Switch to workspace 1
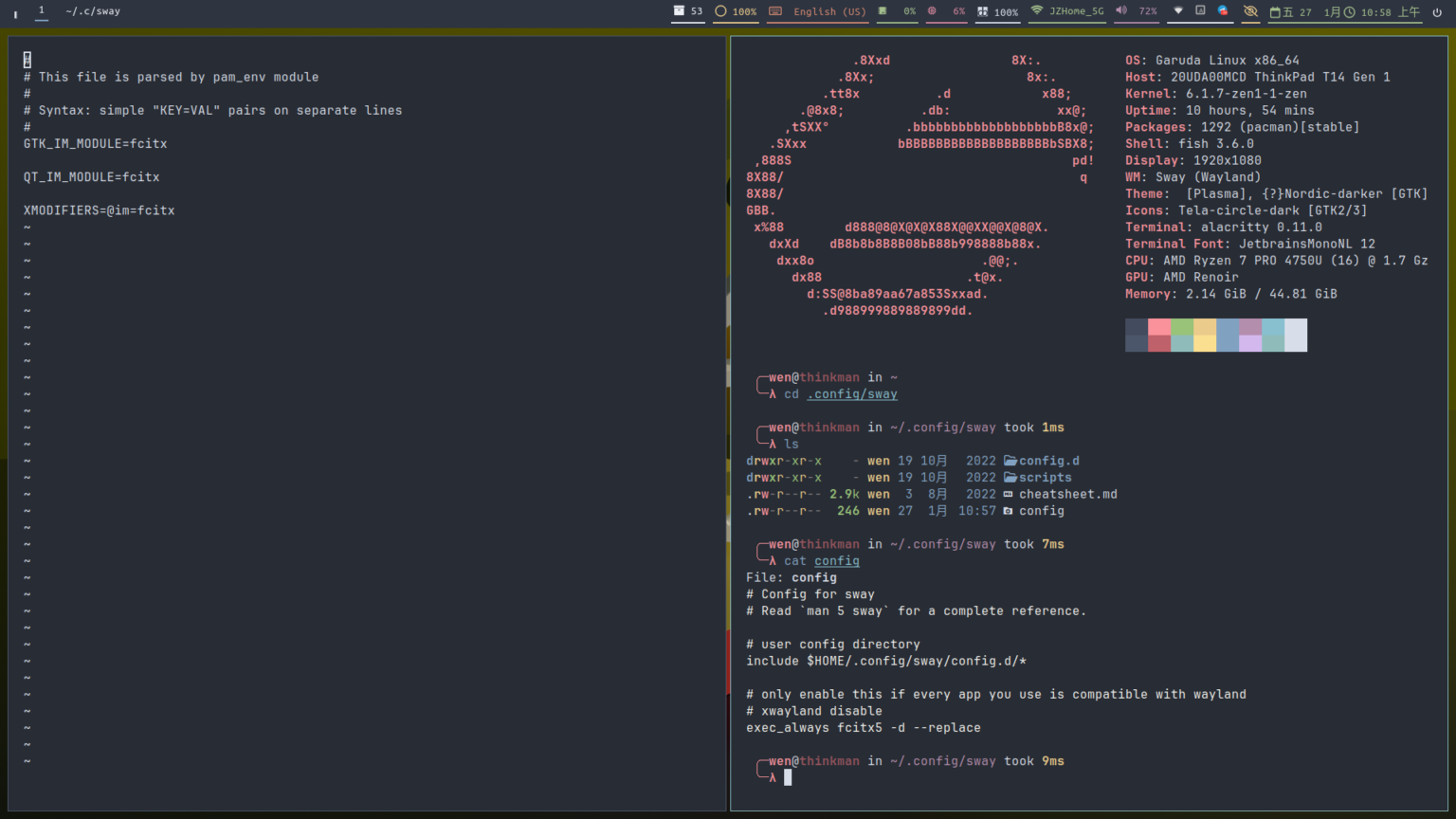Viewport: 1456px width, 819px height. [41, 10]
